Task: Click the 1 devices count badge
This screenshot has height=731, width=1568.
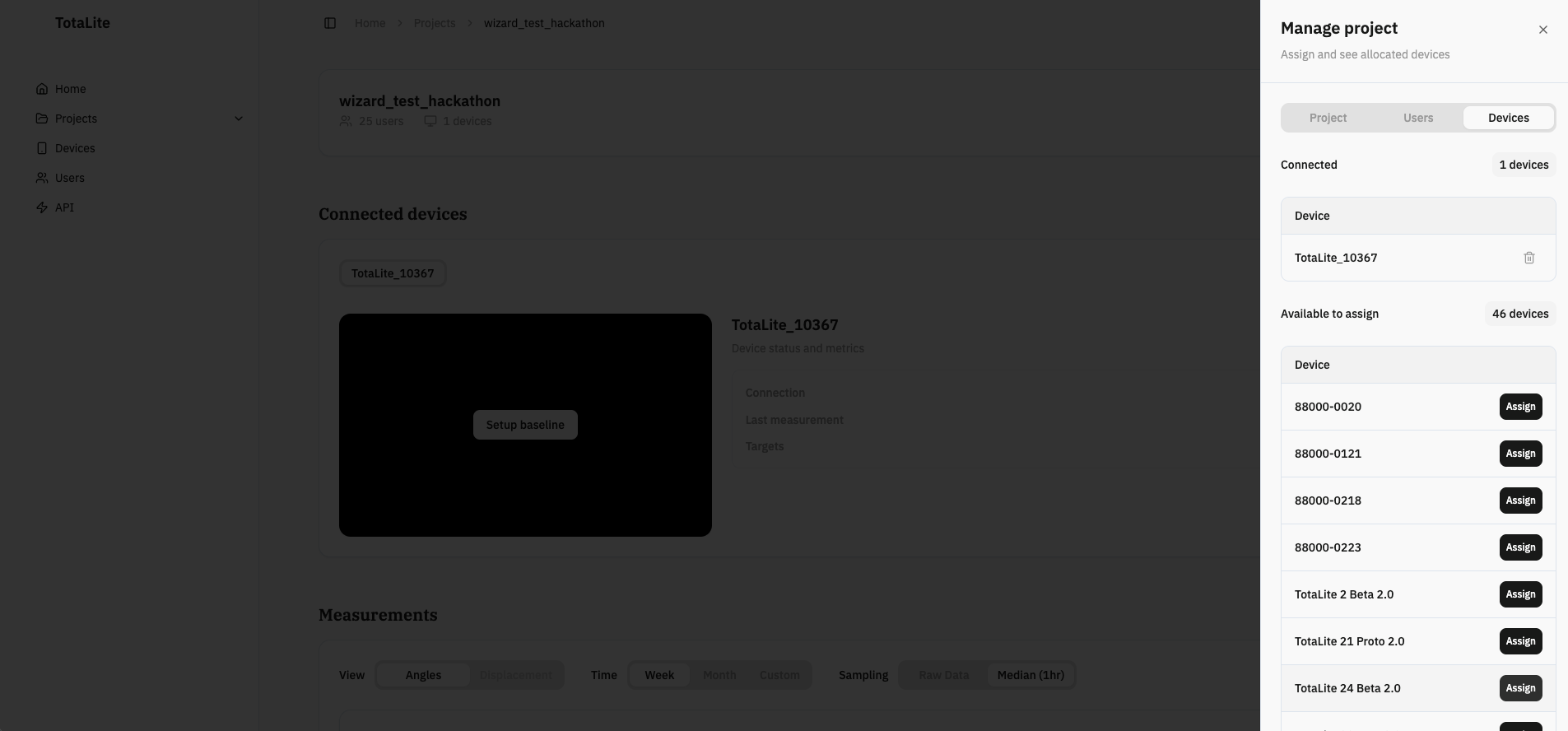Action: (x=1524, y=165)
